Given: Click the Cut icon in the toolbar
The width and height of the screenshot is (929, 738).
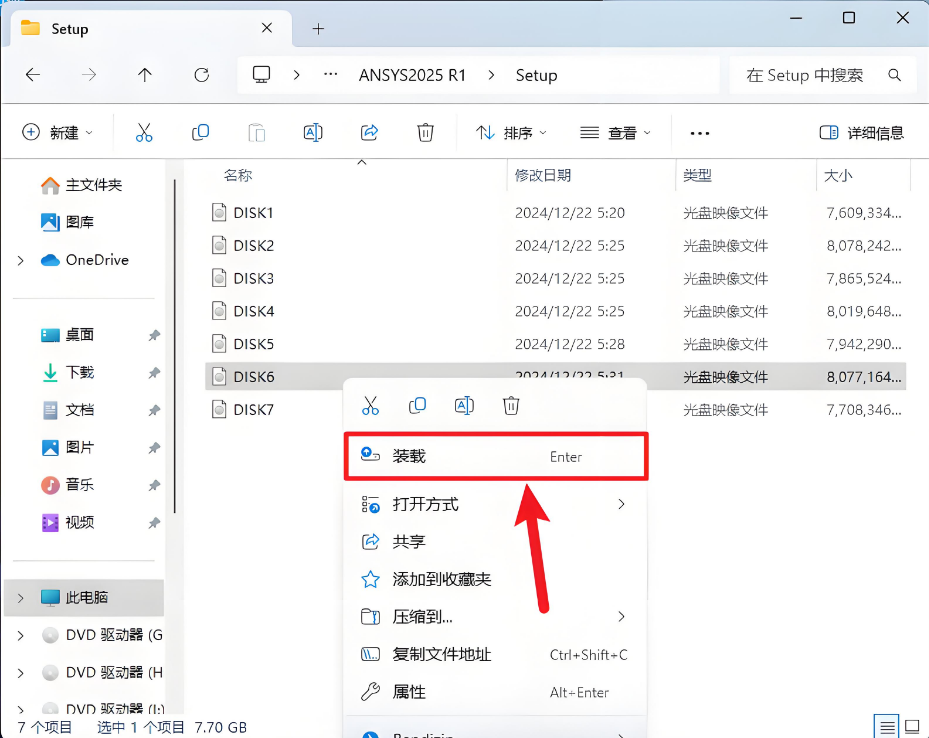Looking at the screenshot, I should click(144, 133).
